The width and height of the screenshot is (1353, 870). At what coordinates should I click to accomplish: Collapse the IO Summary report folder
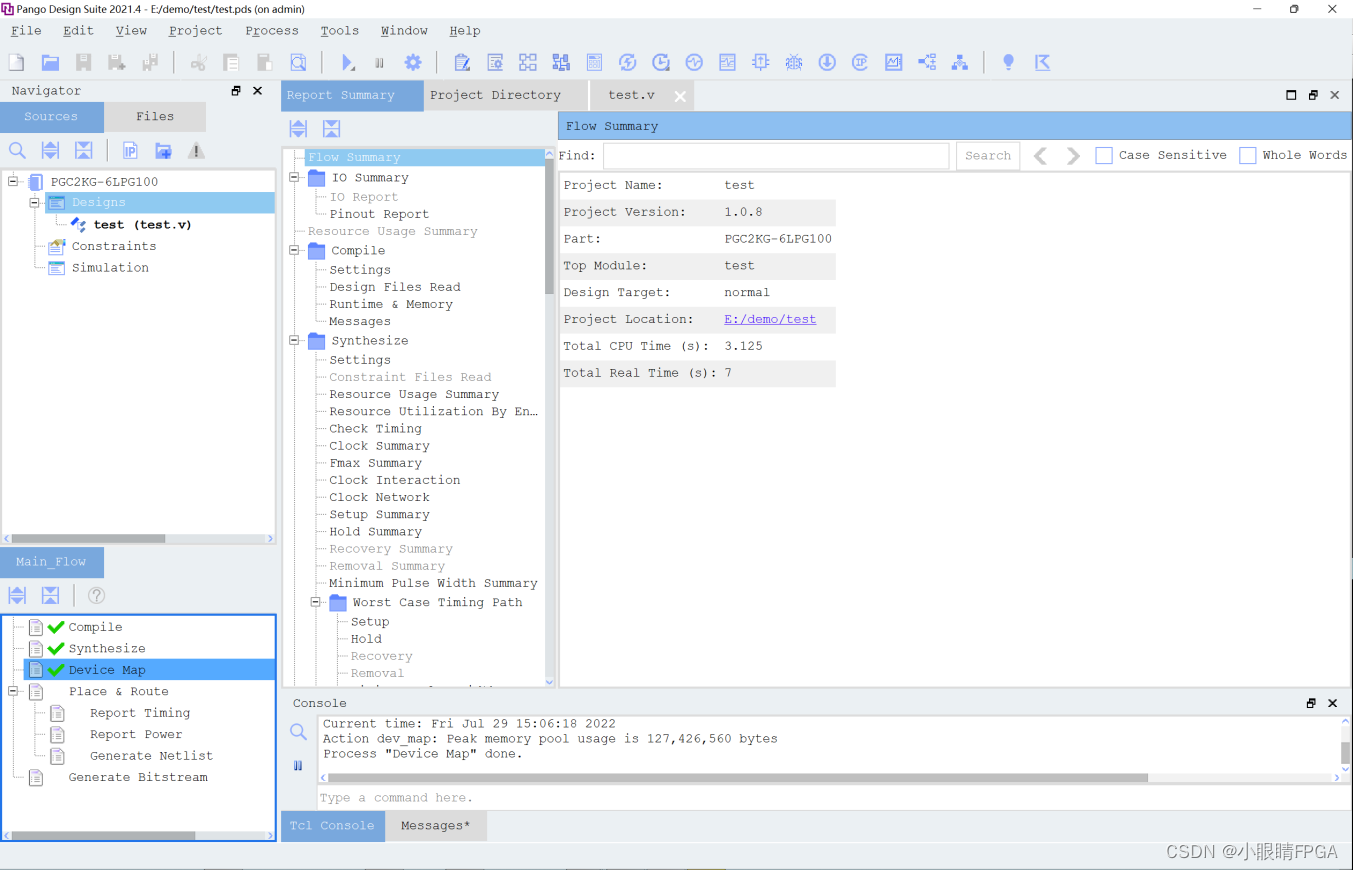click(295, 178)
